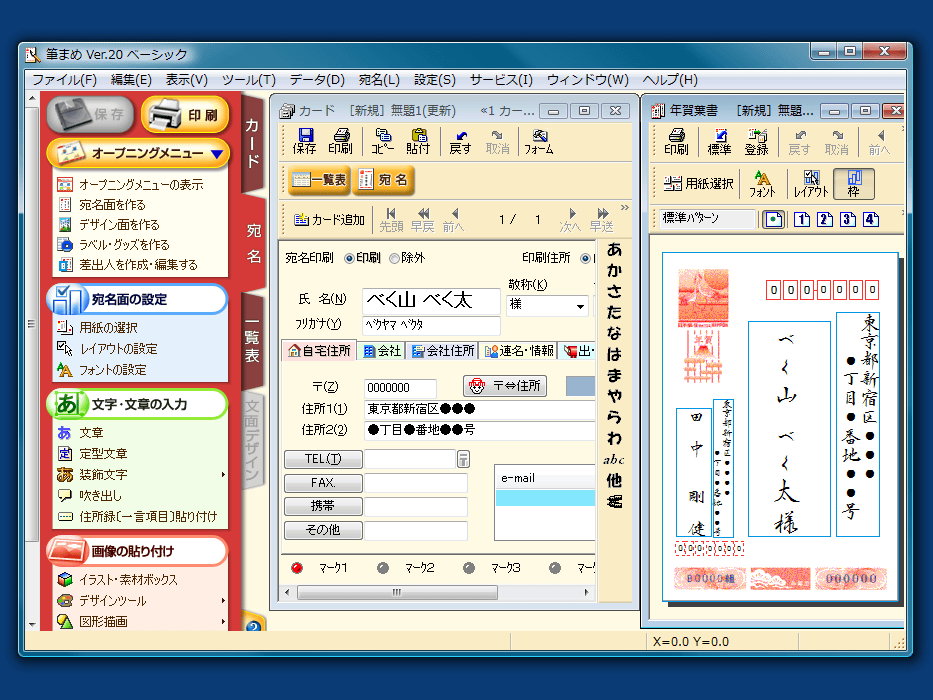Open 宛名面を作る link in sidebar
This screenshot has height=700, width=933.
(112, 205)
